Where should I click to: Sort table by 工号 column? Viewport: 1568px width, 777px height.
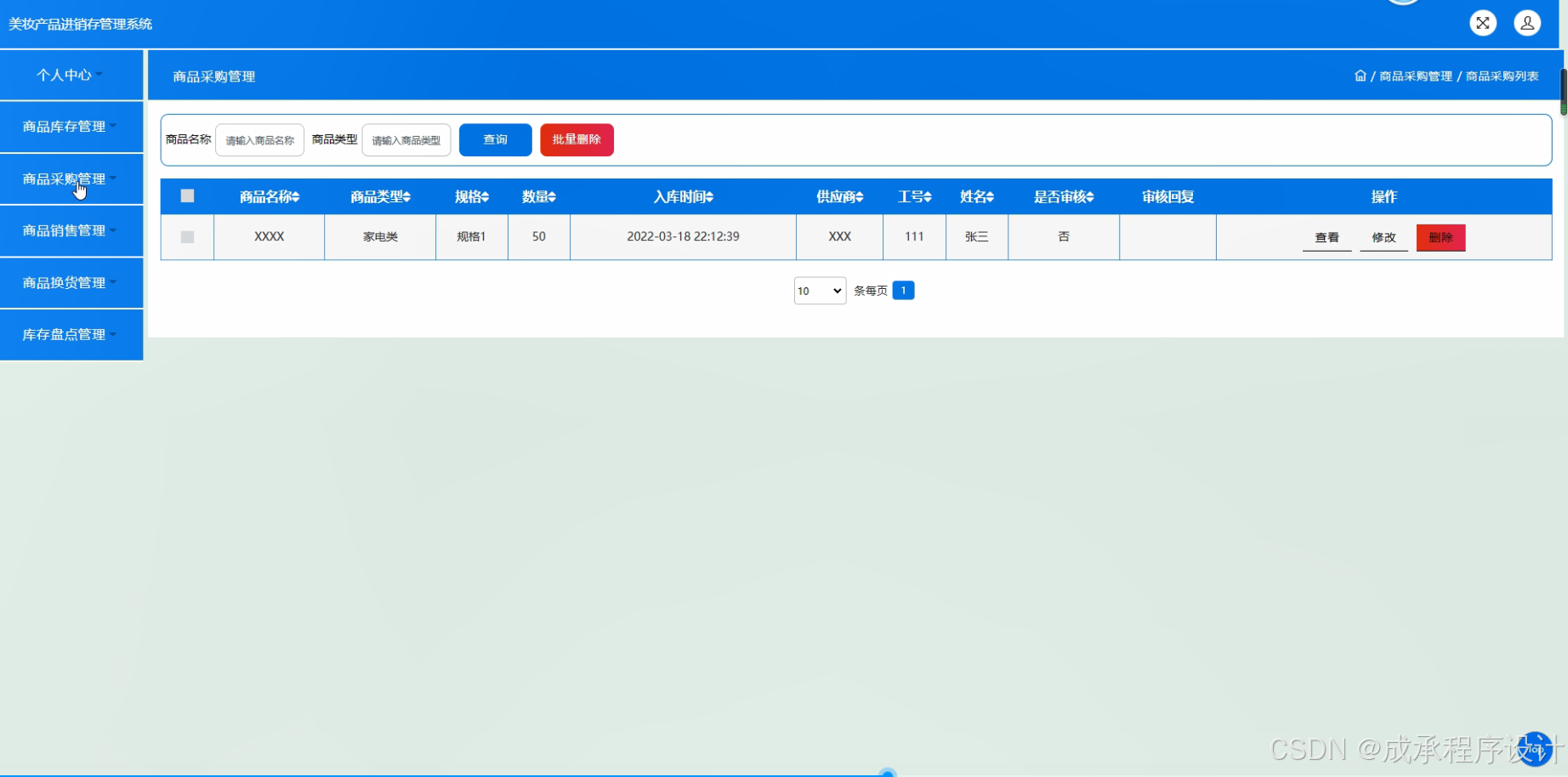pyautogui.click(x=915, y=196)
